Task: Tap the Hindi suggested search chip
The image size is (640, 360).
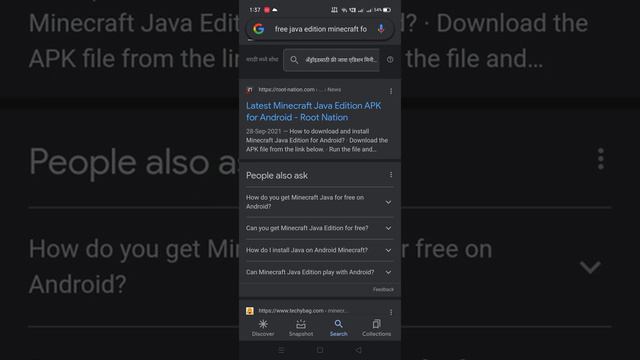Action: click(331, 60)
